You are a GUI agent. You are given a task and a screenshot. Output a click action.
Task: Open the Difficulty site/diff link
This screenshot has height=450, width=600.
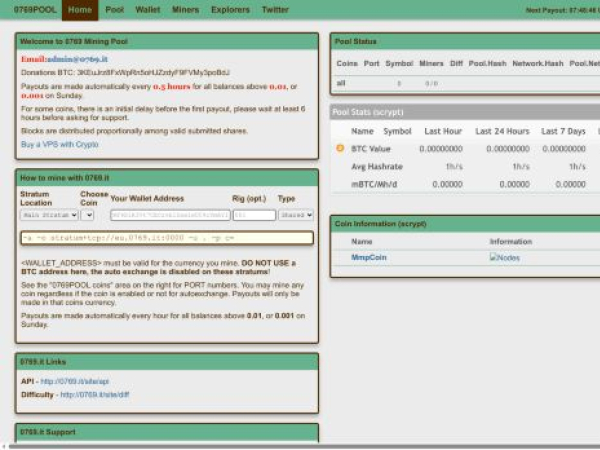(96, 394)
